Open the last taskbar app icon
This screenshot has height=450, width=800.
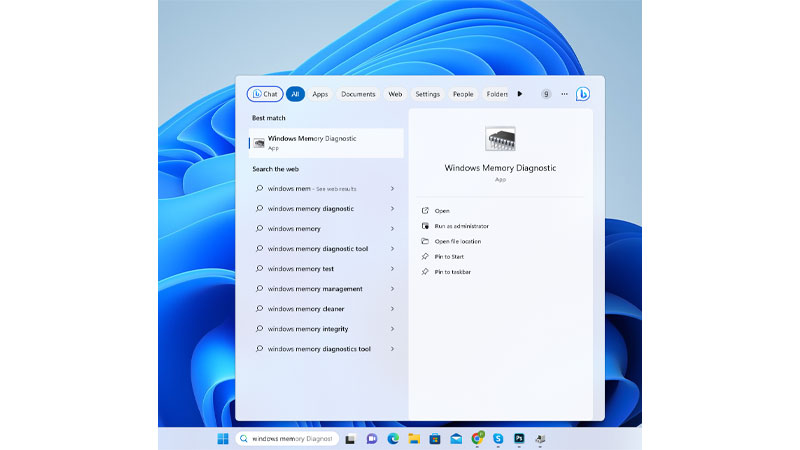coord(540,439)
